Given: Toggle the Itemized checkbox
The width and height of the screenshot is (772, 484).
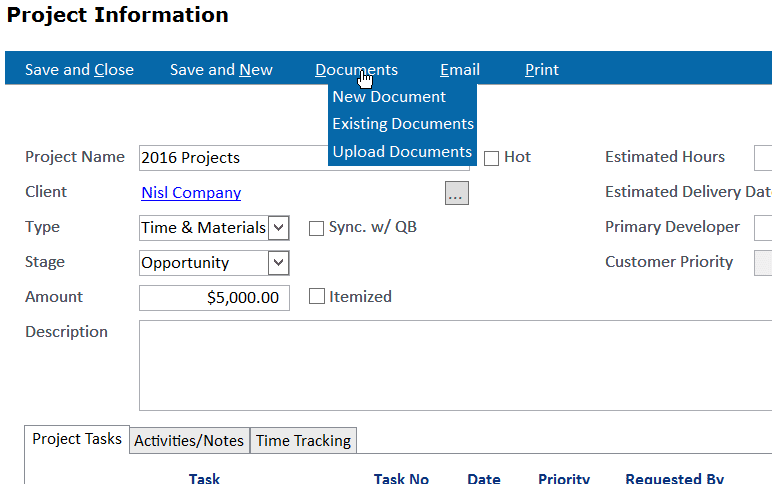Looking at the screenshot, I should (x=317, y=296).
